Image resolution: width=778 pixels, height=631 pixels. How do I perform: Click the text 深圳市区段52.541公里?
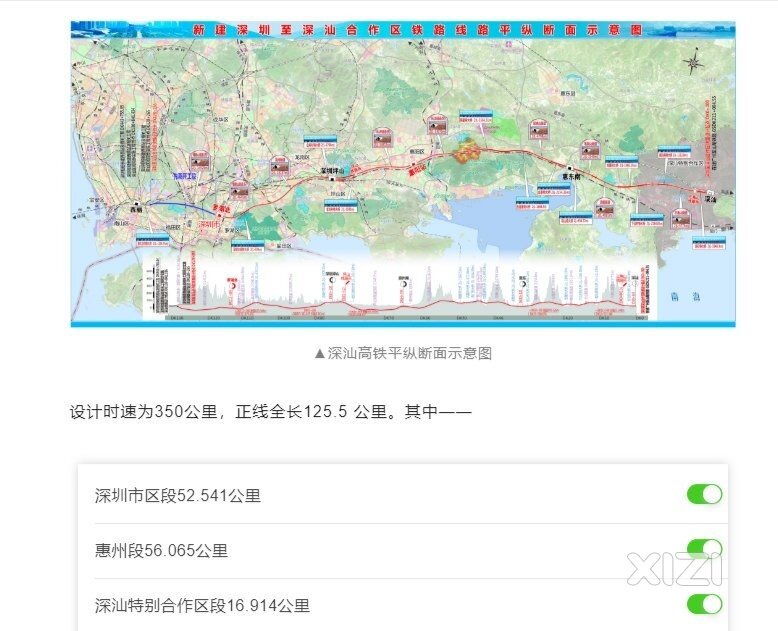(178, 496)
